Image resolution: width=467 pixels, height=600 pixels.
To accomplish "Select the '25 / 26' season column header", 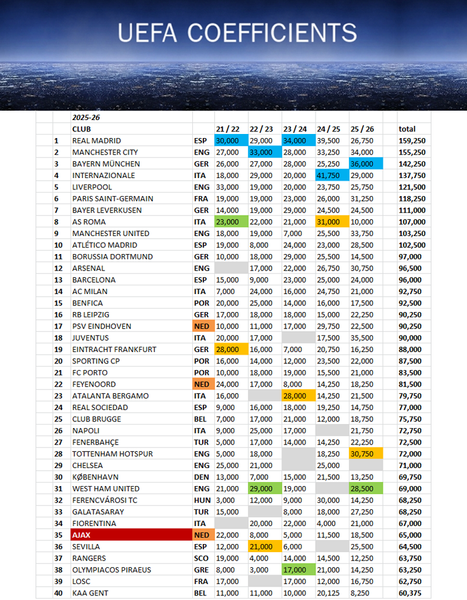I will 362,129.
